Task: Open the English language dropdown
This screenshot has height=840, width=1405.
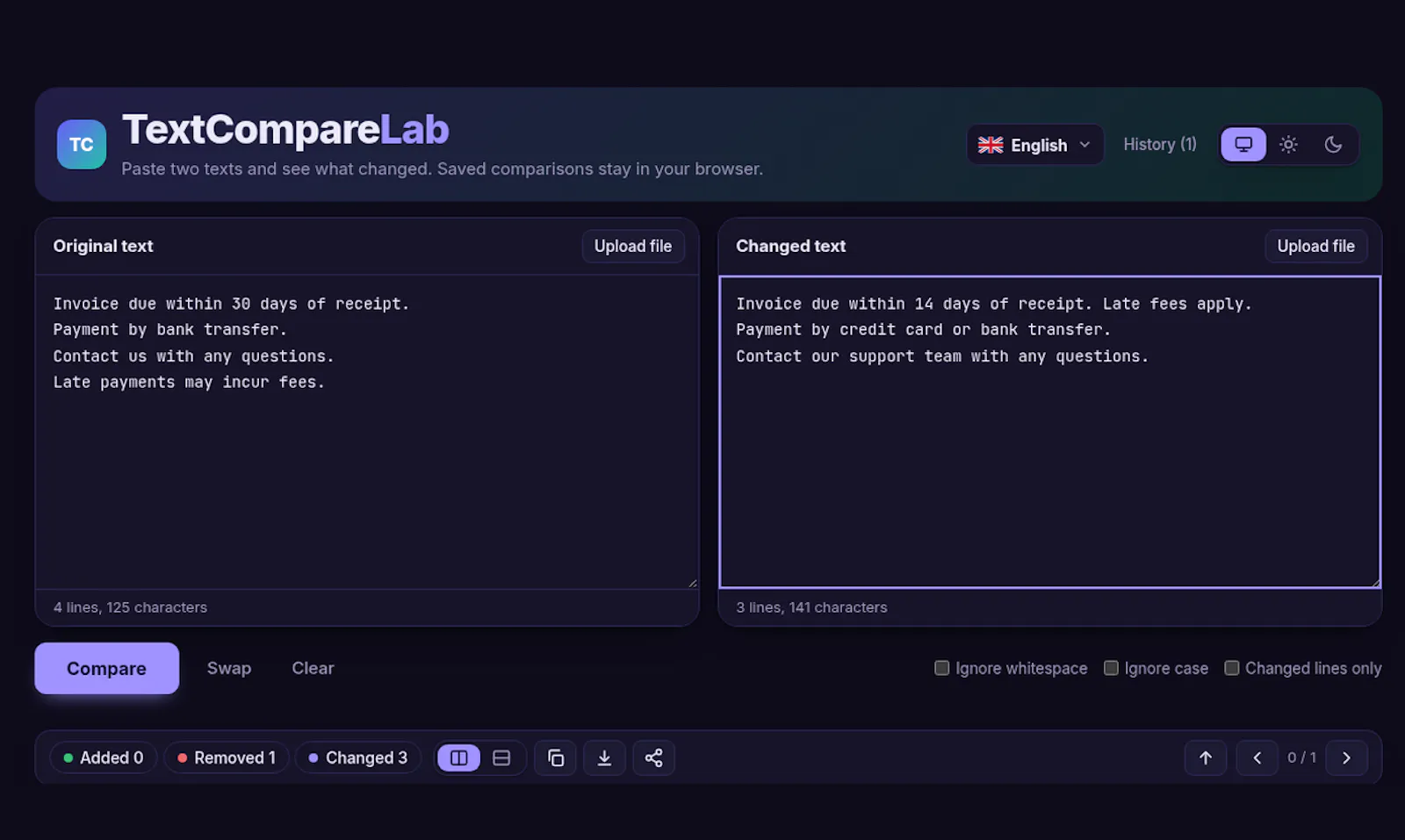Action: tap(1035, 145)
